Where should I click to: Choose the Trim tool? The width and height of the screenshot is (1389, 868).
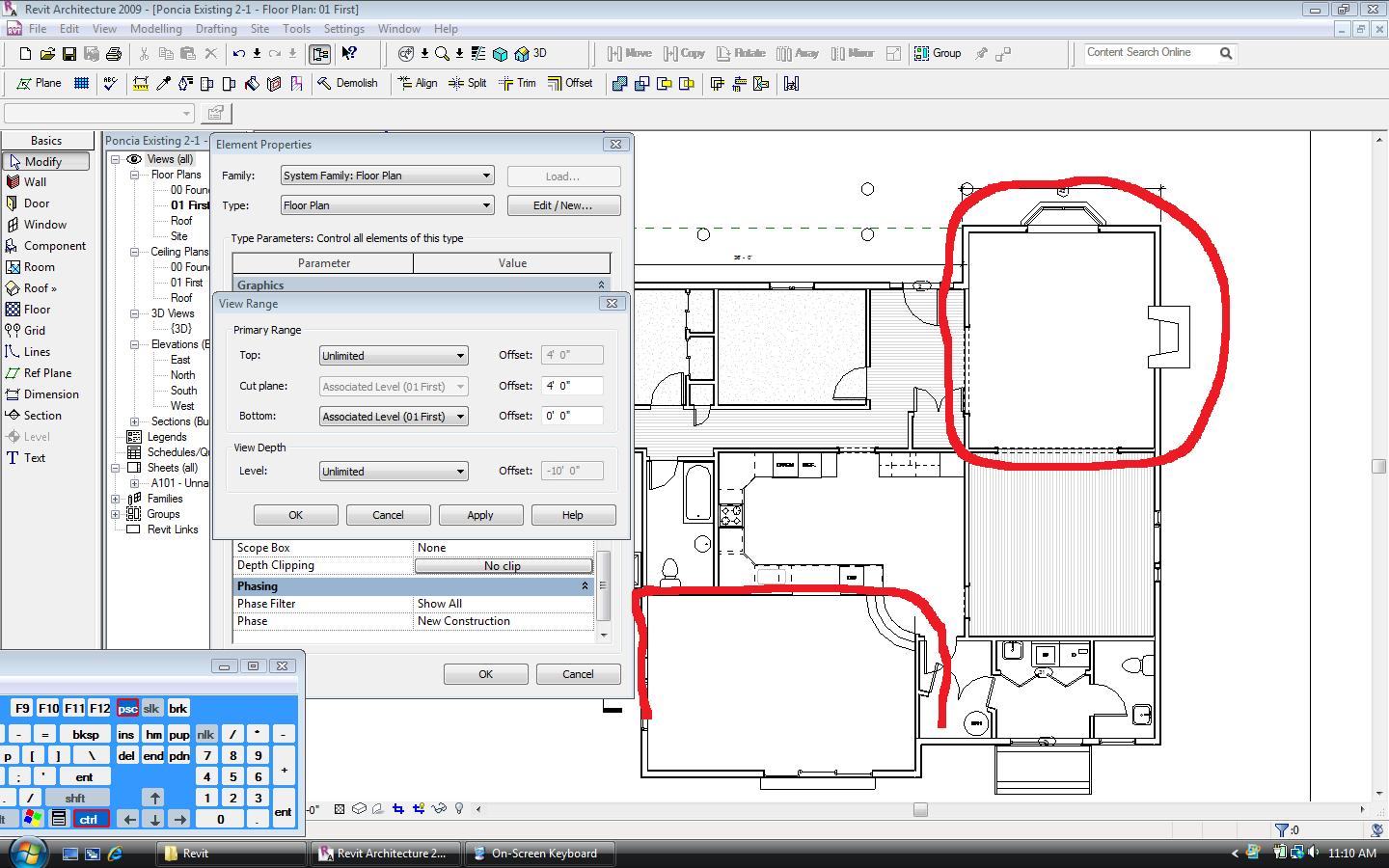[x=517, y=83]
